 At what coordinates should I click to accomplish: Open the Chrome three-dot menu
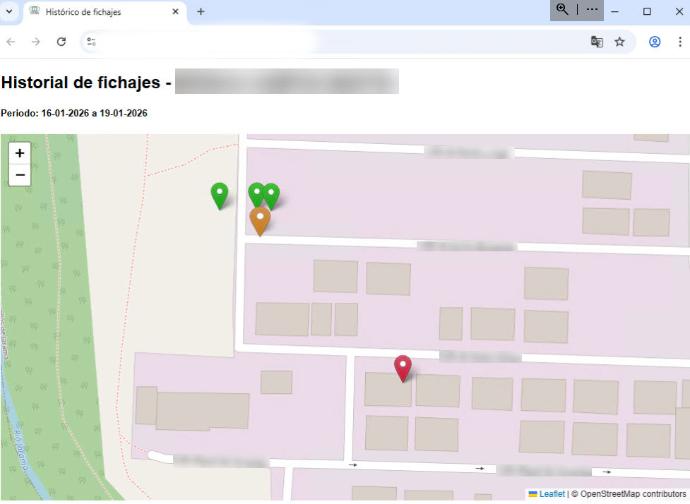coord(678,42)
